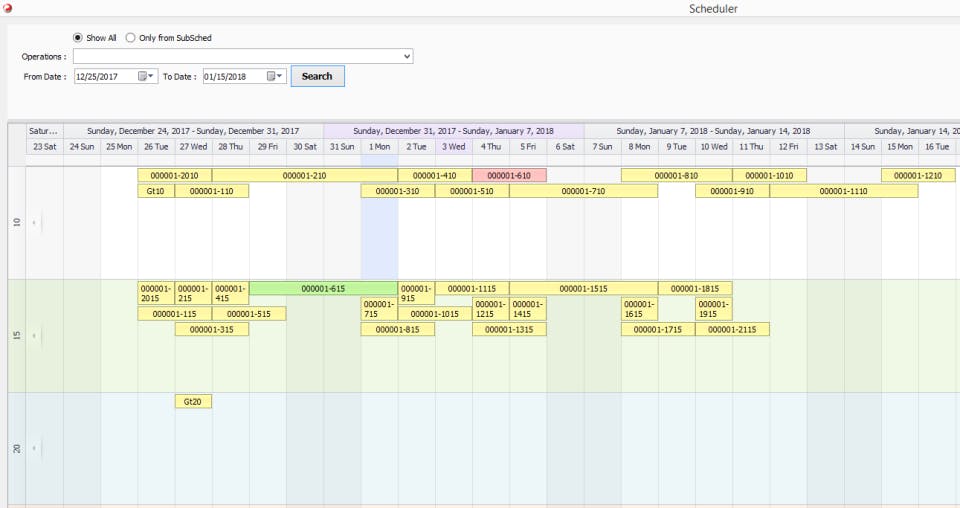Select Only from SubSched radio button
This screenshot has width=960, height=508.
click(130, 37)
